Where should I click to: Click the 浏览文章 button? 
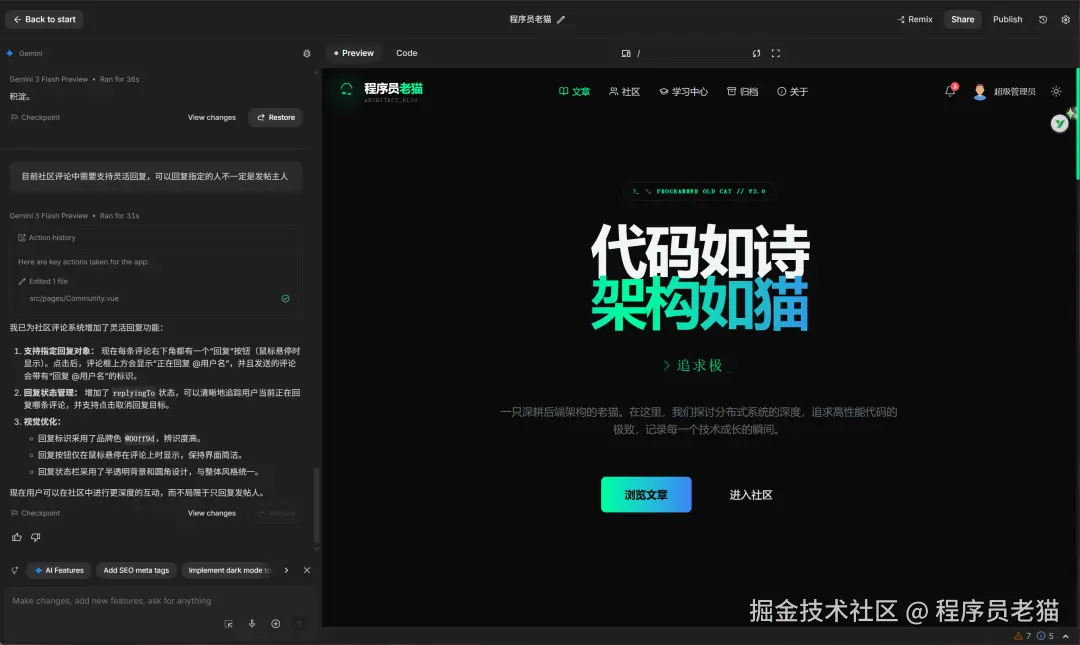tap(645, 494)
